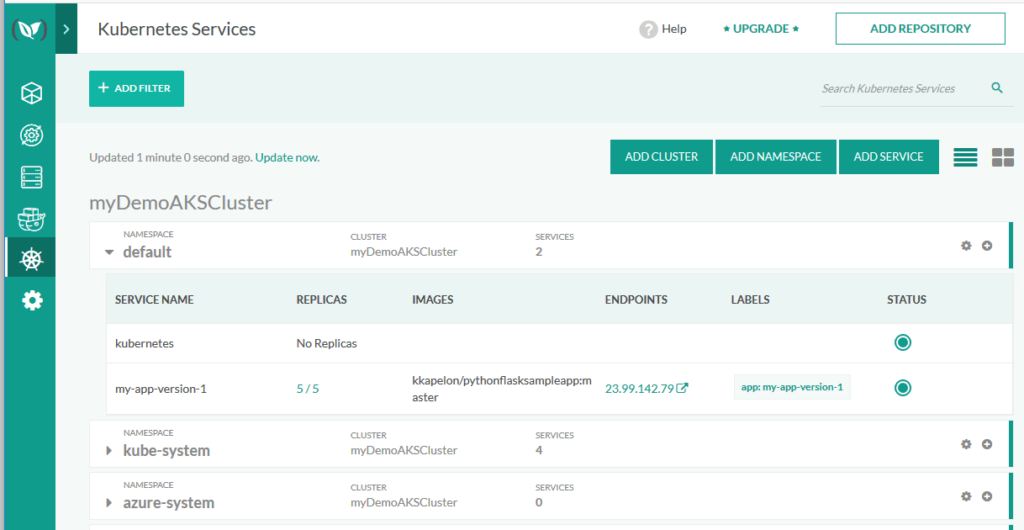The height and width of the screenshot is (530, 1024).
Task: Click plus icon for default namespace
Action: click(x=987, y=245)
